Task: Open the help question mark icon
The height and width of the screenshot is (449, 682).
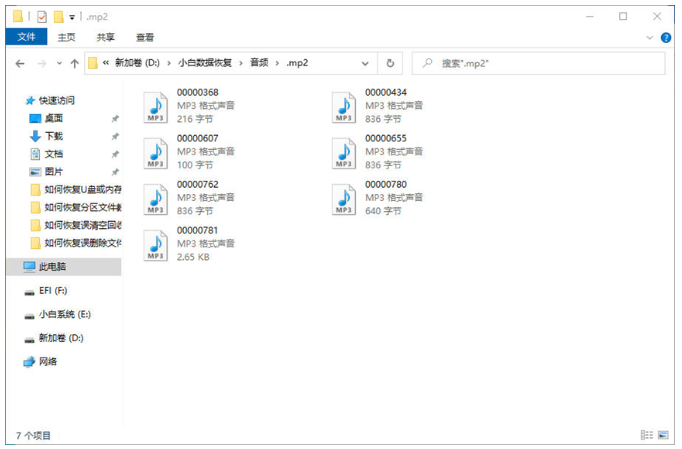Action: pyautogui.click(x=666, y=37)
